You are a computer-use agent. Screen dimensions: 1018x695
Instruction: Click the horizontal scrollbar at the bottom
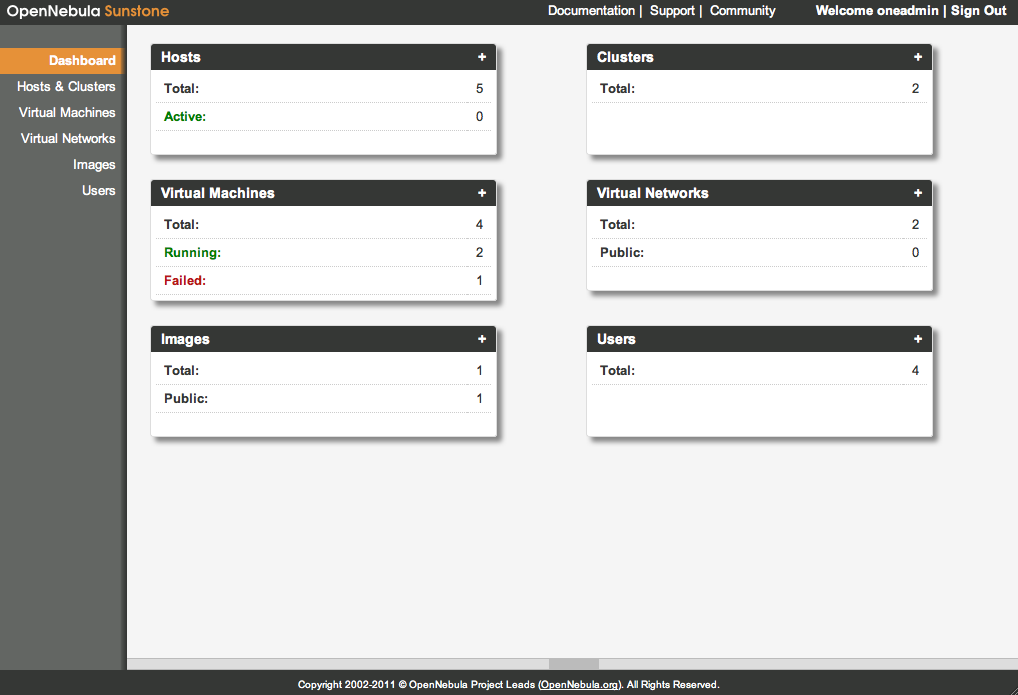point(572,663)
